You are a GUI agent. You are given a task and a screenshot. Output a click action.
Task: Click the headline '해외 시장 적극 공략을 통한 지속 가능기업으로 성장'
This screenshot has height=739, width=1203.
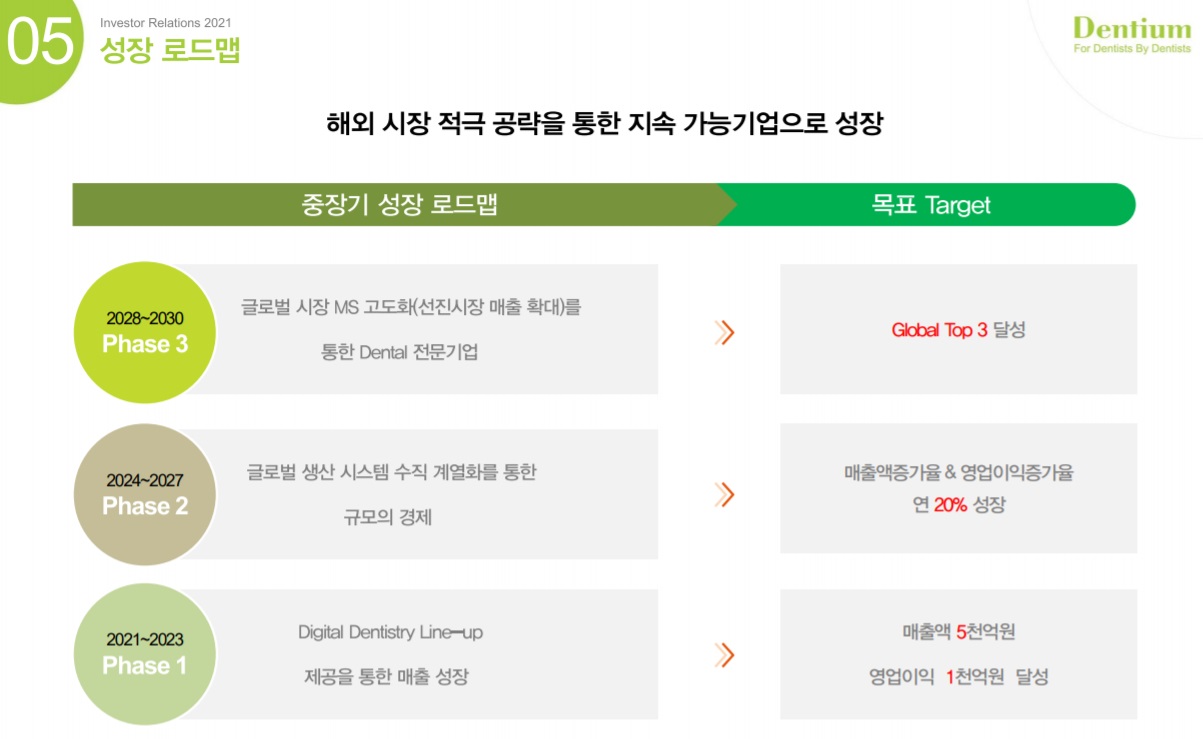tap(605, 124)
